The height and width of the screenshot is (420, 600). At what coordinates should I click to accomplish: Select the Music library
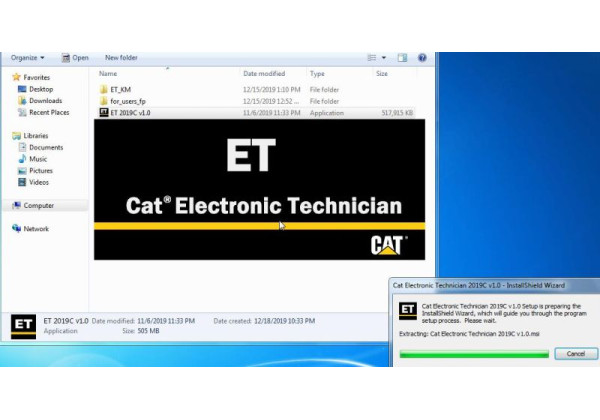(38, 159)
